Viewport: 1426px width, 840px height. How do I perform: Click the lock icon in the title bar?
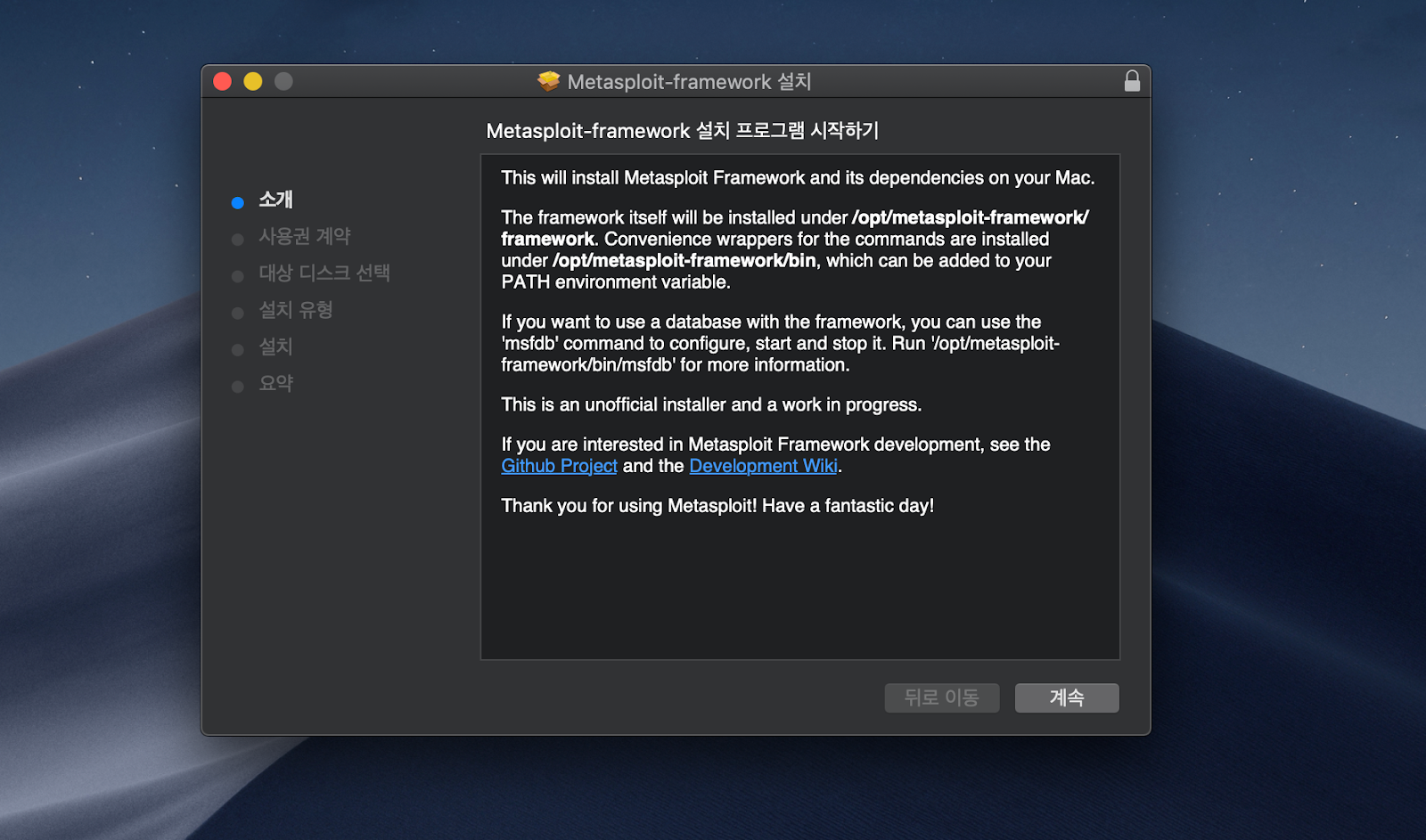1132,81
